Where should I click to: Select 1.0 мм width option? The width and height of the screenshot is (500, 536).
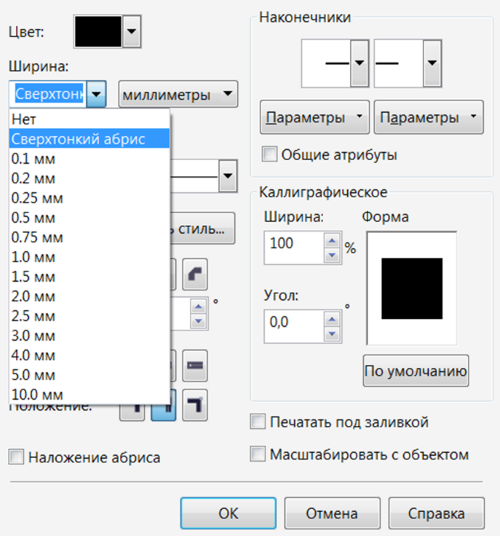pyautogui.click(x=89, y=257)
